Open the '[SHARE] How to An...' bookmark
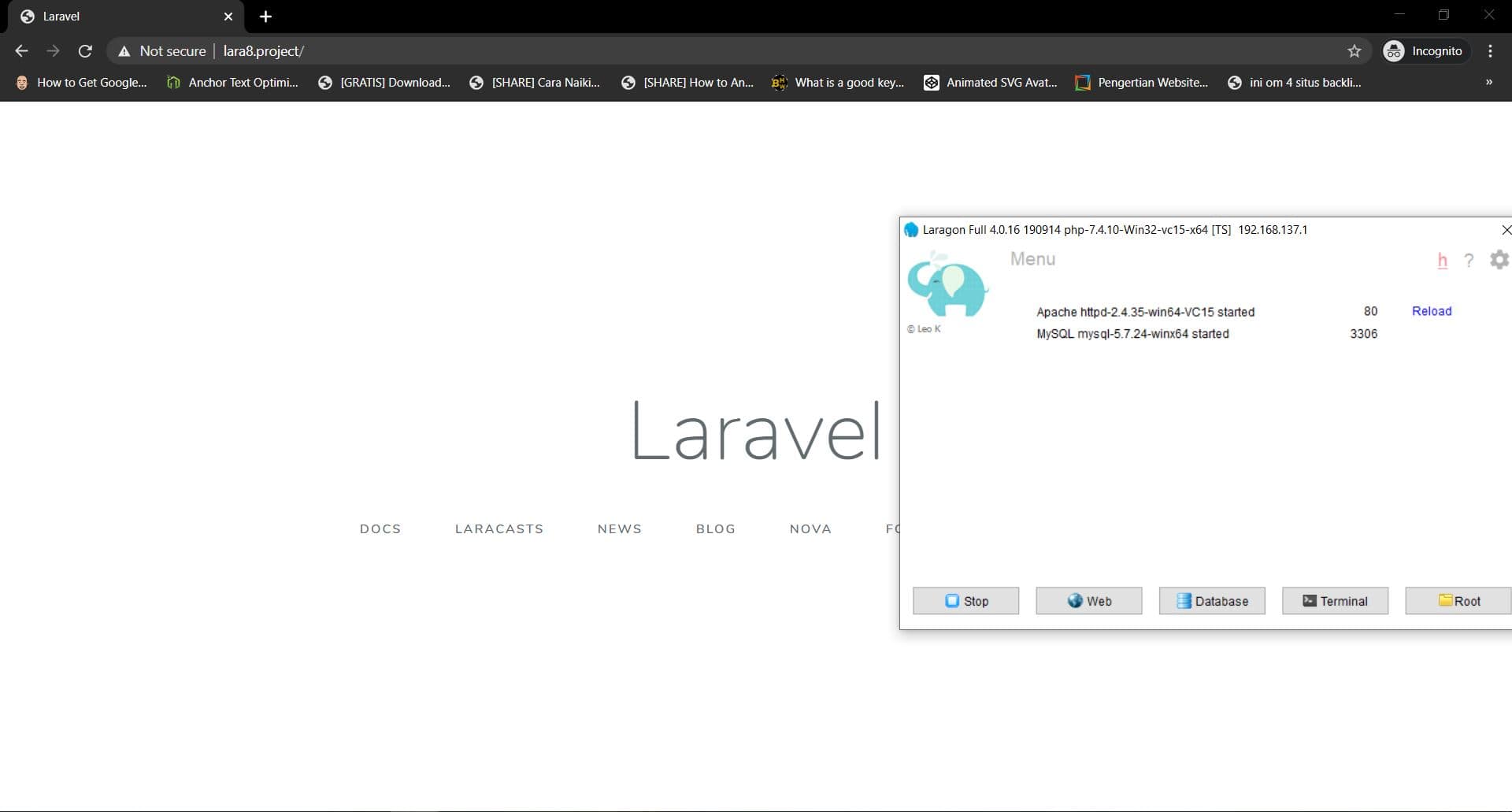 tap(688, 82)
